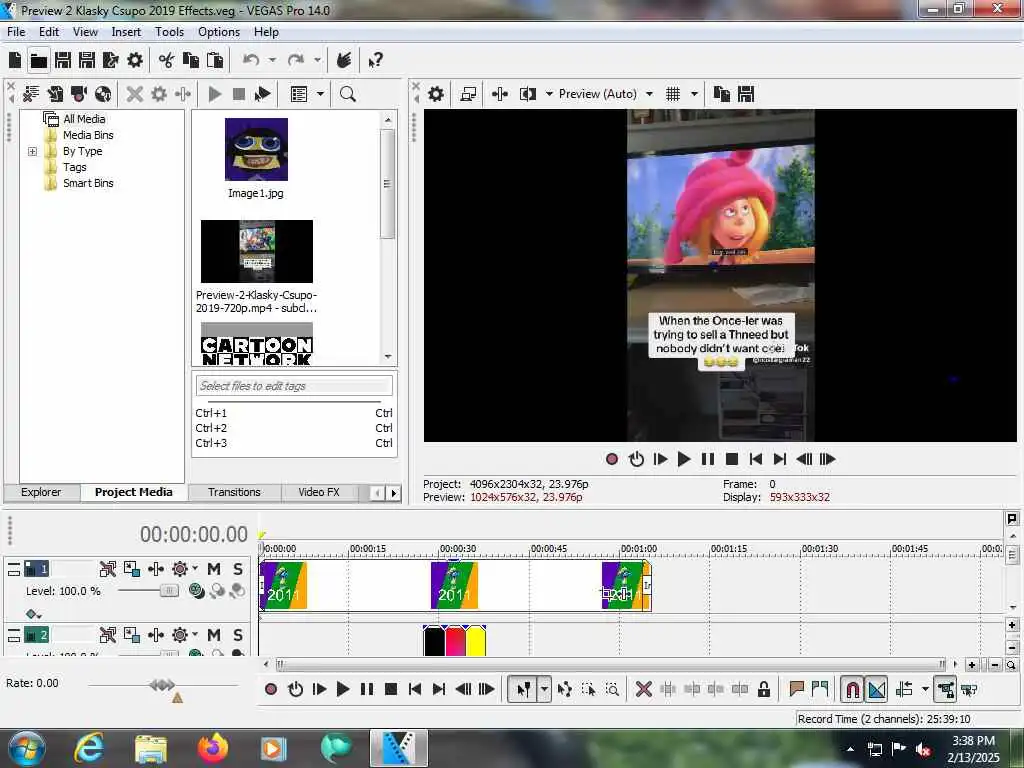
Task: Click Copy Snapshot to Clipboard icon
Action: pyautogui.click(x=722, y=94)
